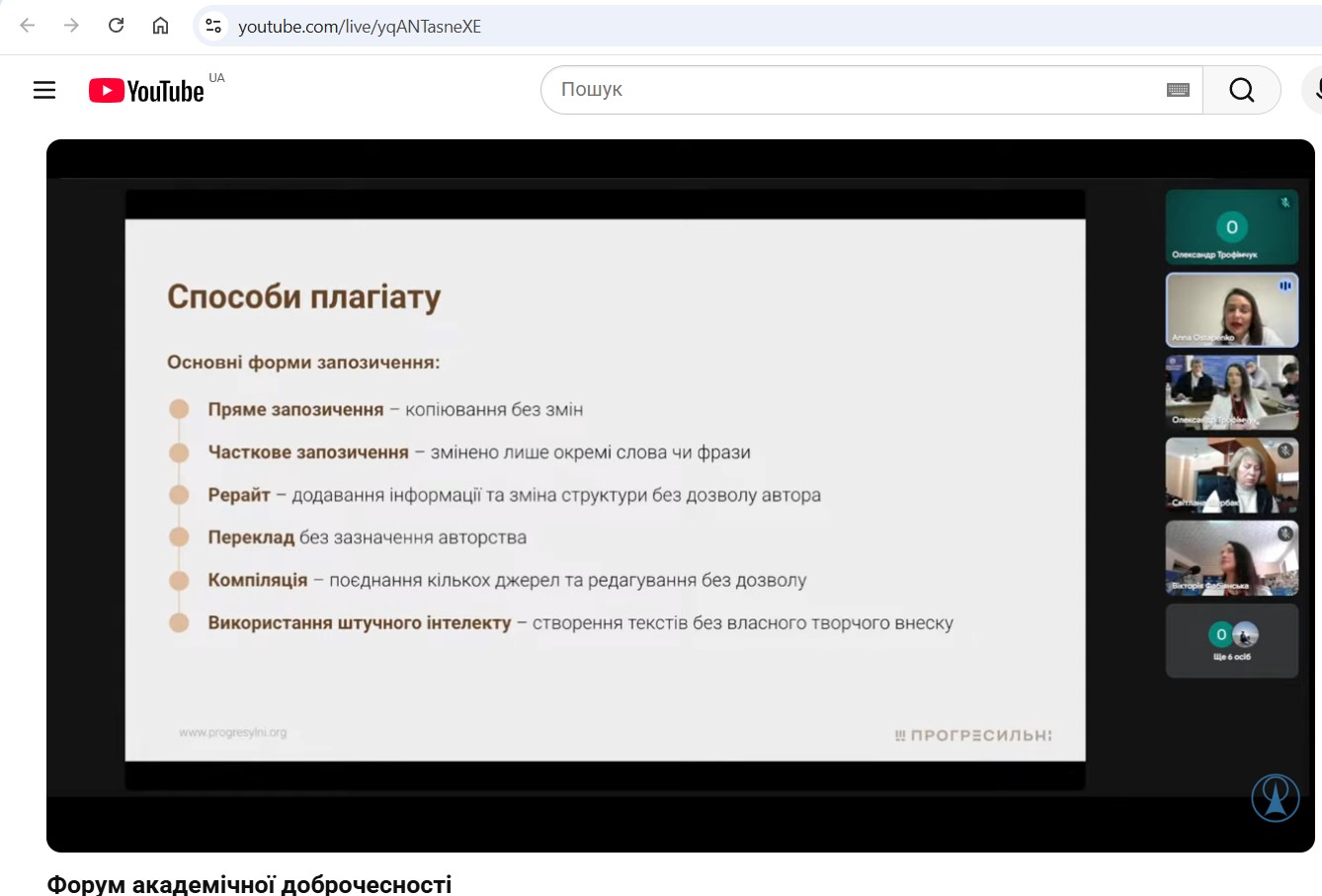The height and width of the screenshot is (896, 1322).
Task: Click the video title 'Форум академічної доброчесності'
Action: point(249,883)
